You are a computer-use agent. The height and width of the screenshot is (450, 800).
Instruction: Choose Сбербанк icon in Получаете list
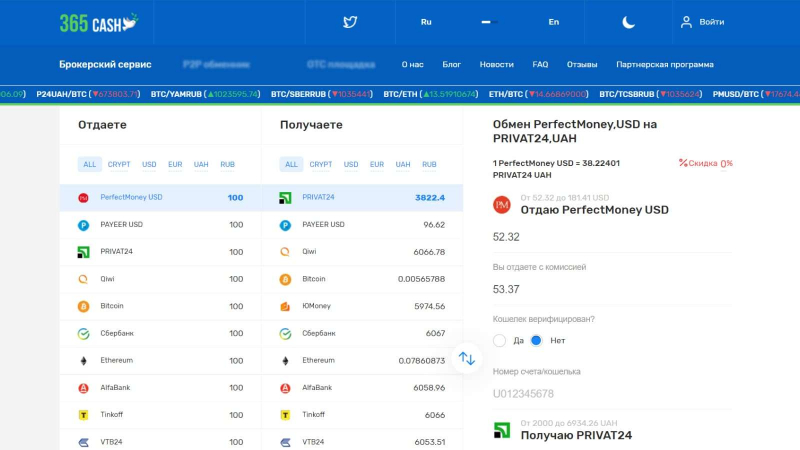click(x=285, y=334)
